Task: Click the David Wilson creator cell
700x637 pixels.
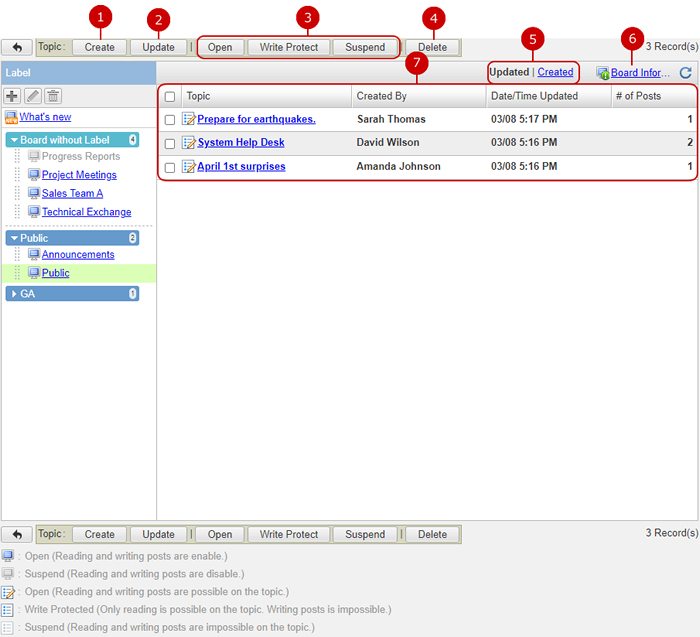Action: 388,142
